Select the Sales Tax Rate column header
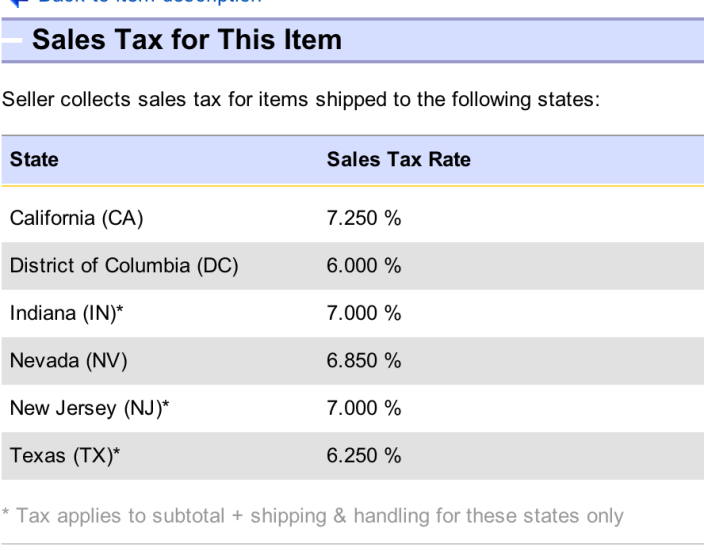The width and height of the screenshot is (704, 551). 399,159
